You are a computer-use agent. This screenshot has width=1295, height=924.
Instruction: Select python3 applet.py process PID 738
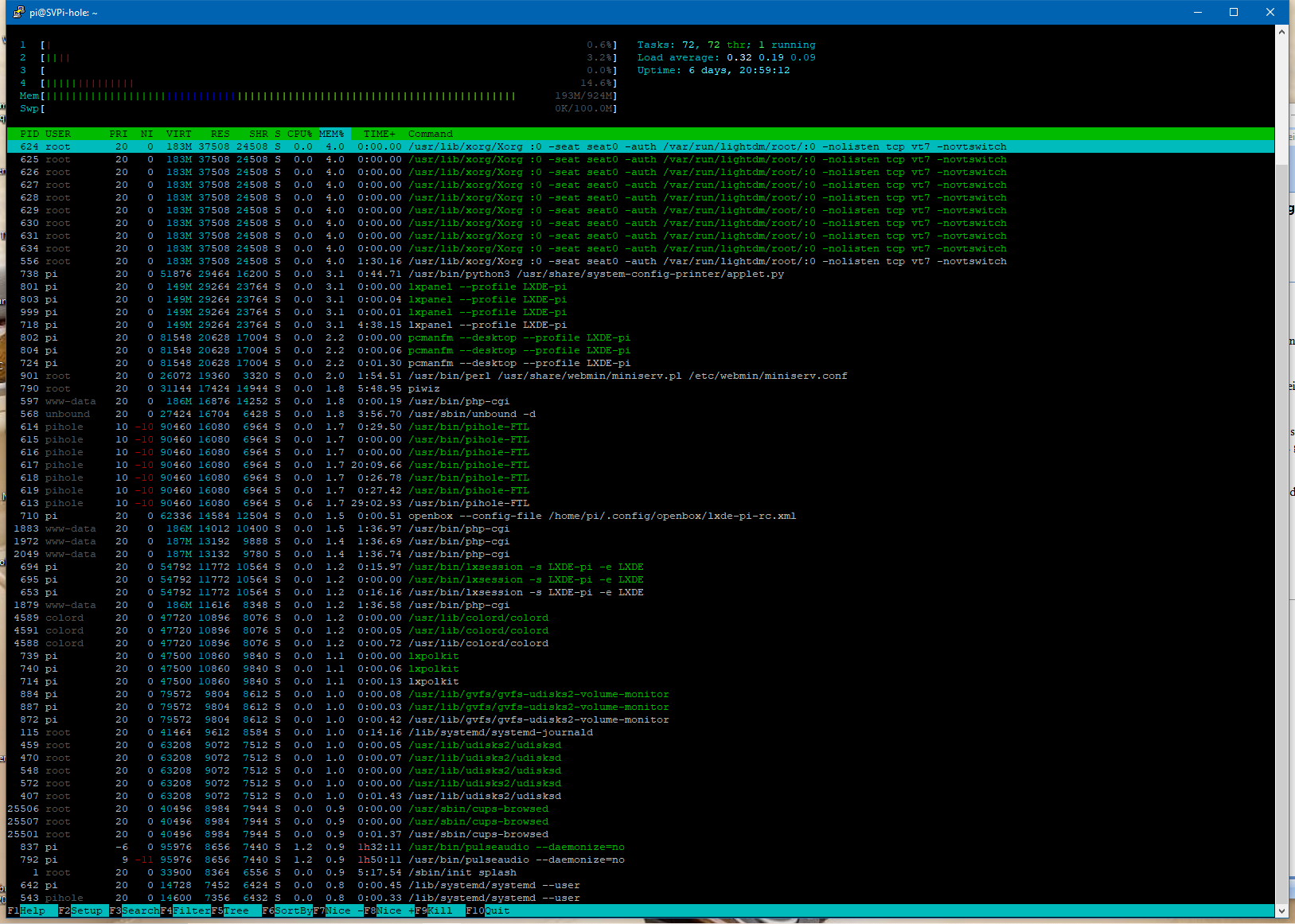coord(641,274)
